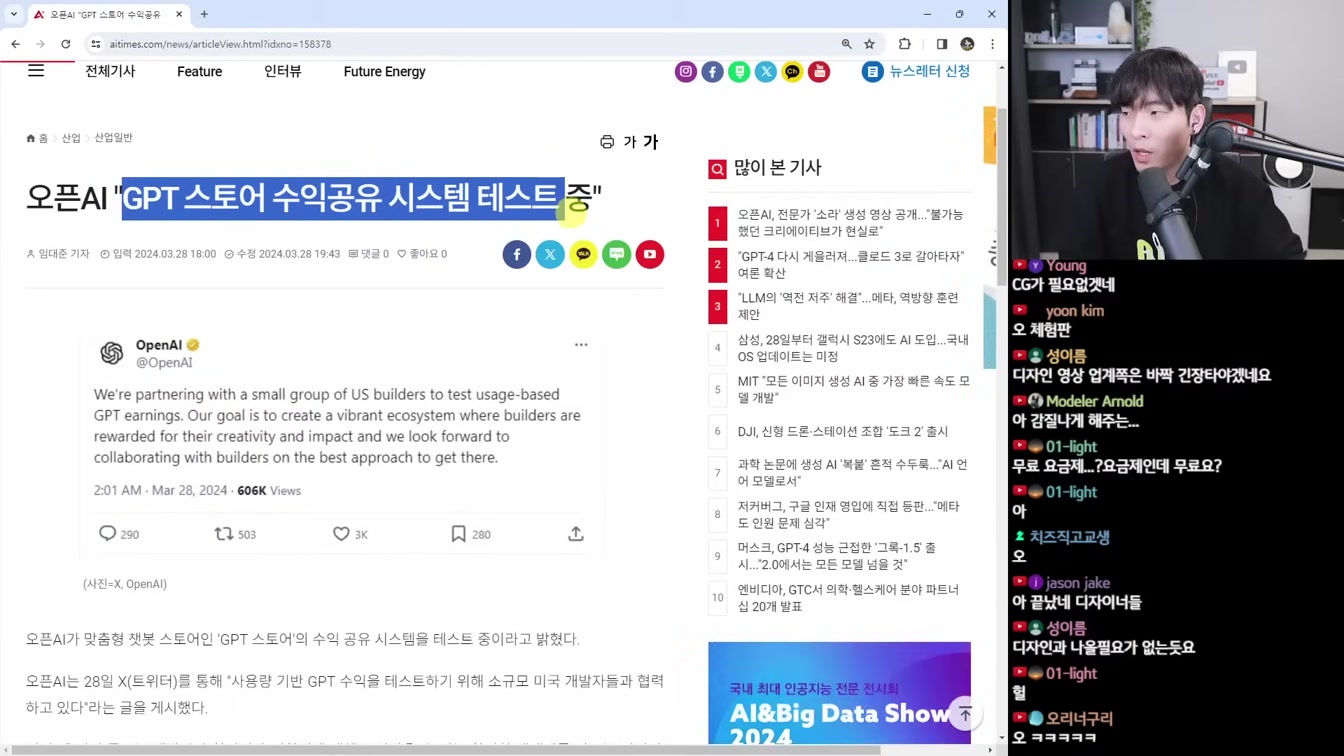1344x756 pixels.
Task: Like the embedded OpenAI tweet
Action: click(x=341, y=534)
